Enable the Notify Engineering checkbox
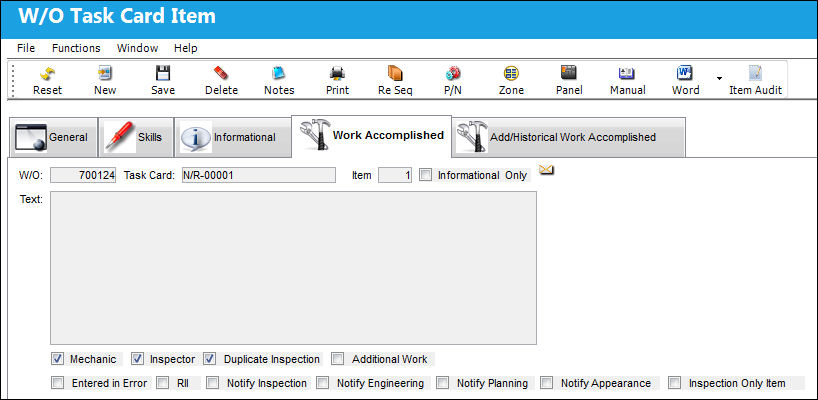 point(323,383)
